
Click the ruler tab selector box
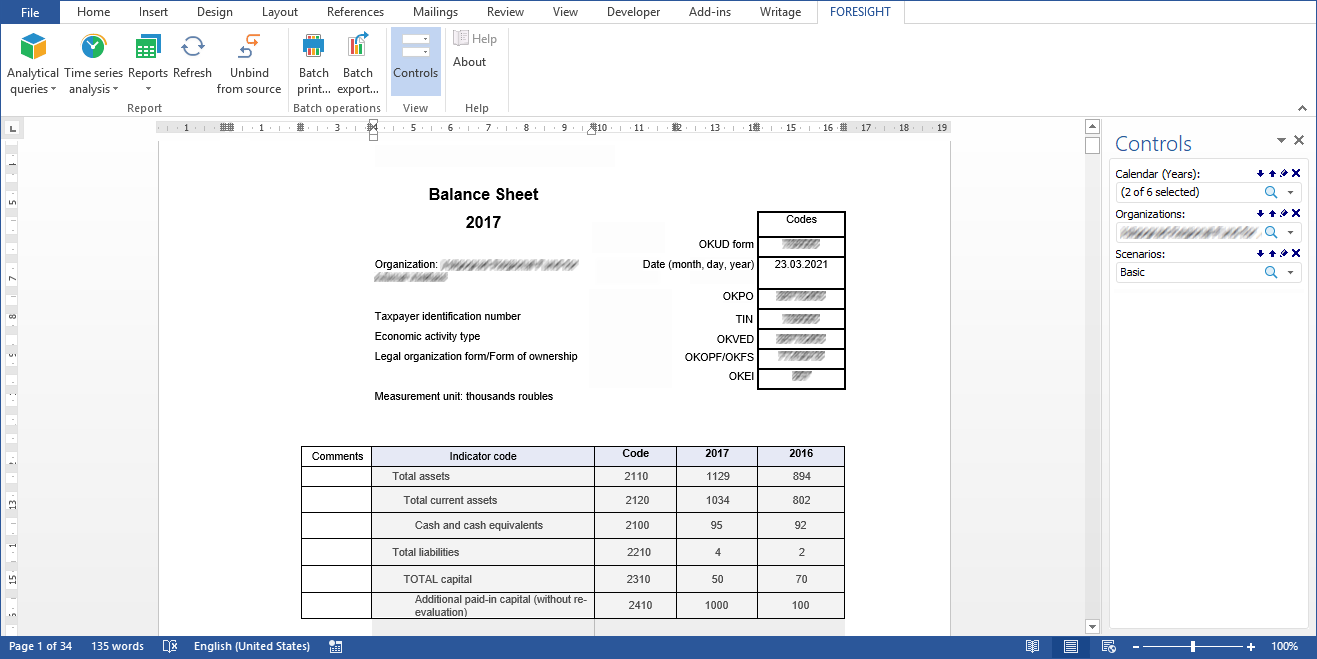(x=11, y=128)
